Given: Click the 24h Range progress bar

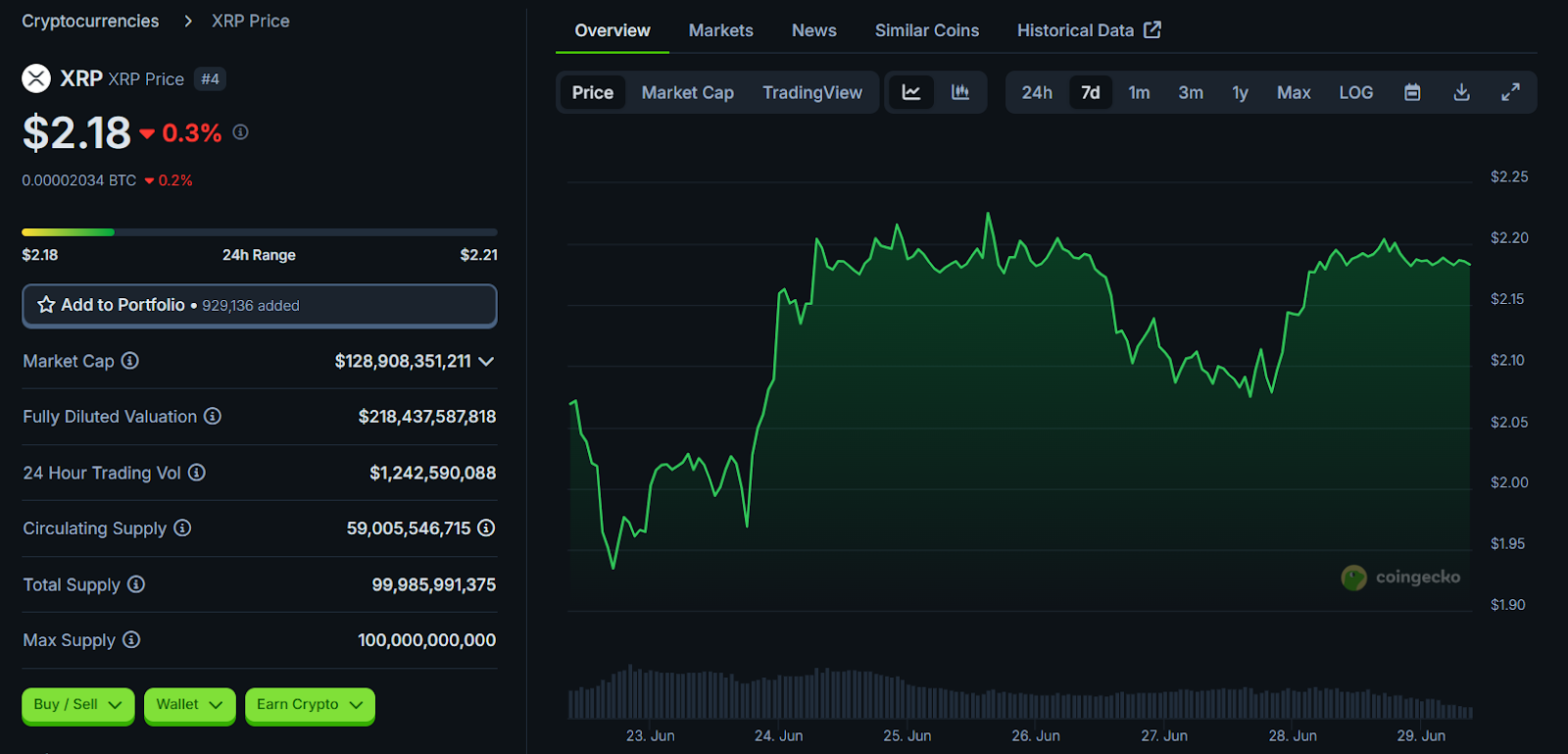Looking at the screenshot, I should click(260, 232).
